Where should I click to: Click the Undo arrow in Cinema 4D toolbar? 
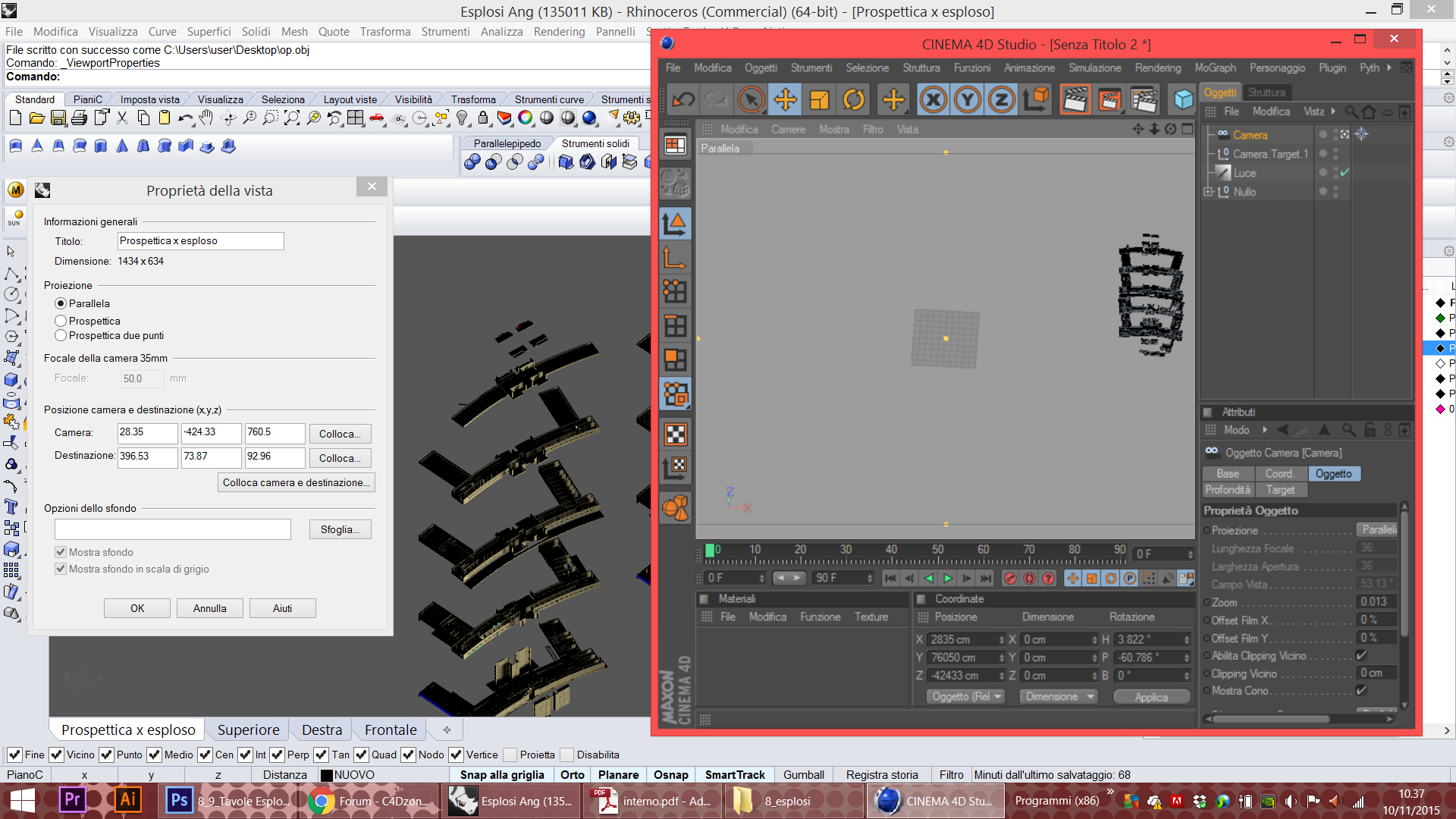(683, 100)
